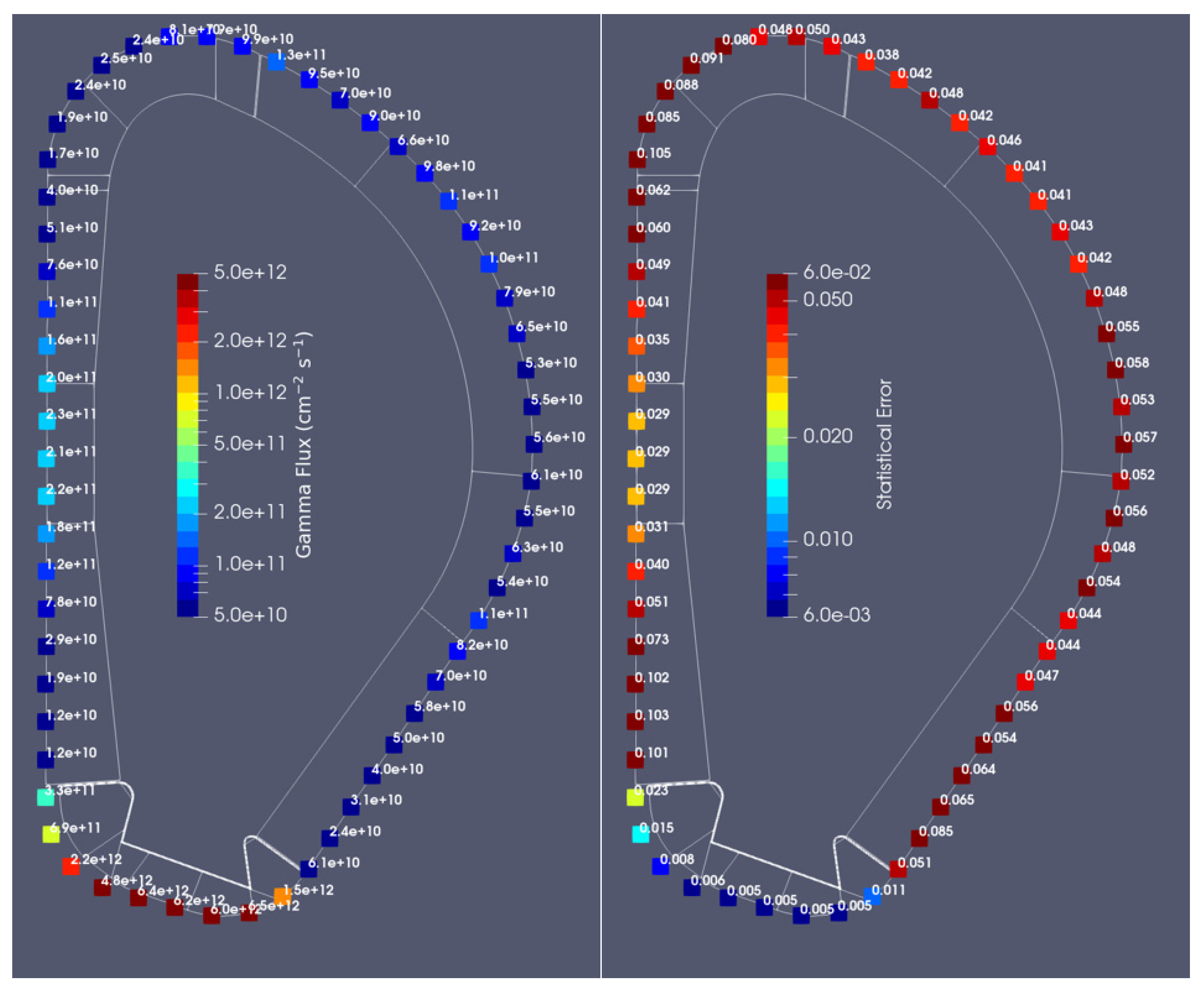Screen dimensions: 1204x994
Task: Click the Gamma Flux color bar legend
Action: point(187,445)
